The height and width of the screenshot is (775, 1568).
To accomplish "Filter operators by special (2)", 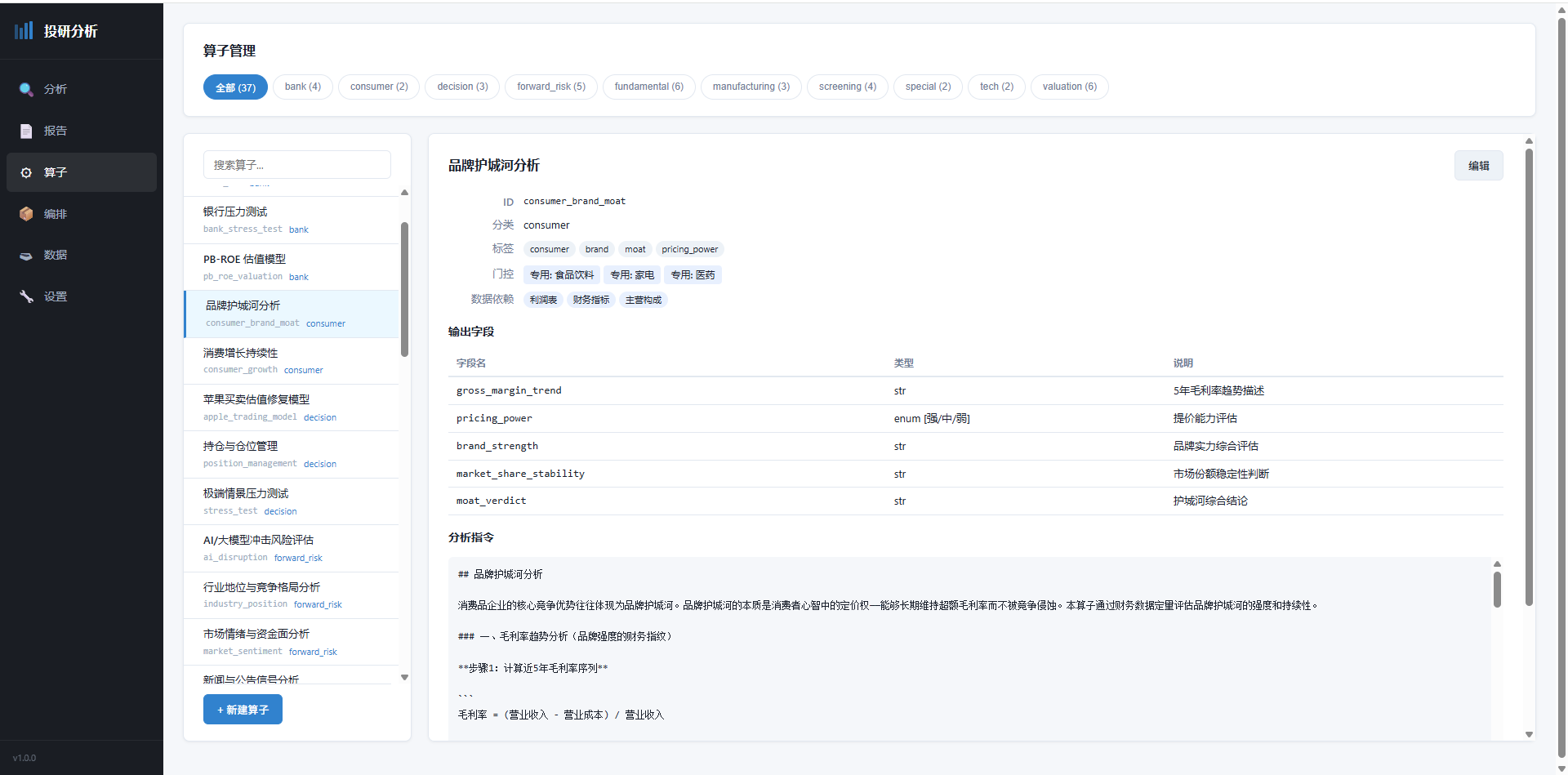I will pos(928,87).
